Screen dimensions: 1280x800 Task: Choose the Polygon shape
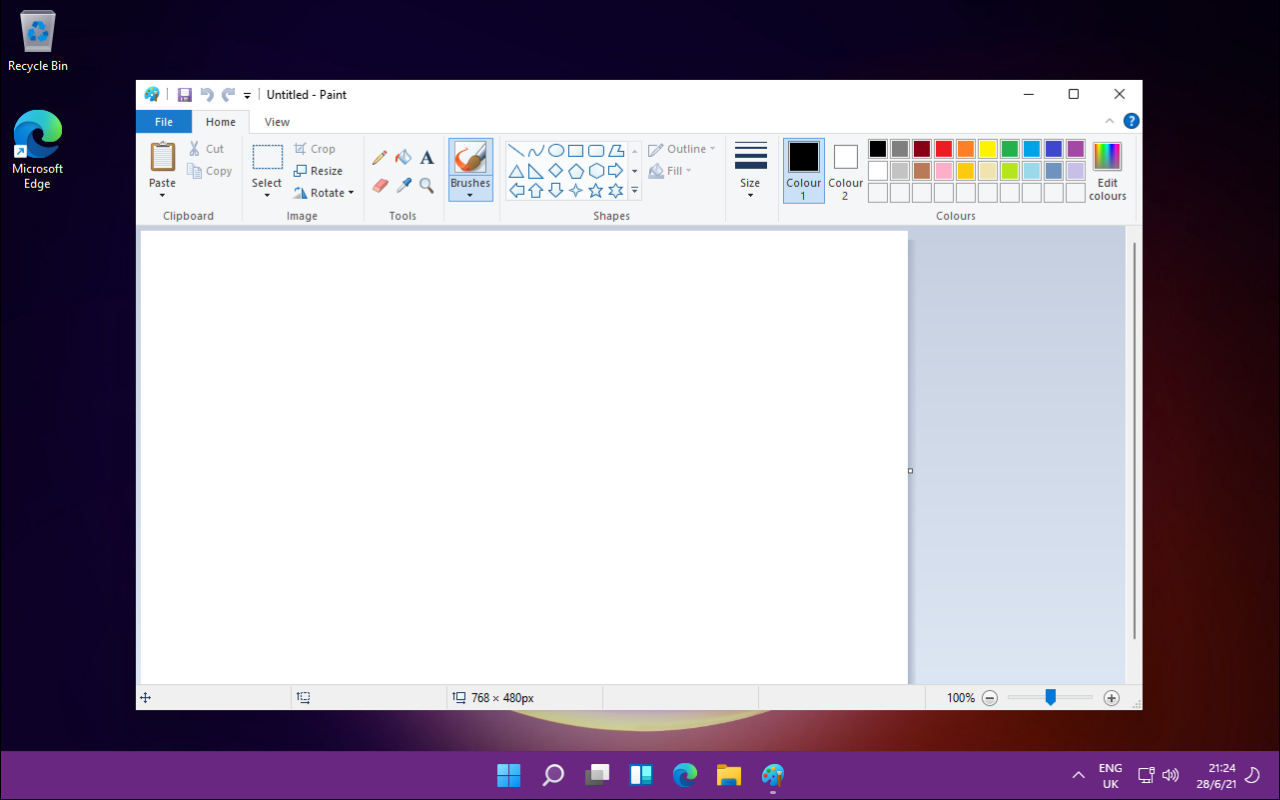pyautogui.click(x=616, y=151)
